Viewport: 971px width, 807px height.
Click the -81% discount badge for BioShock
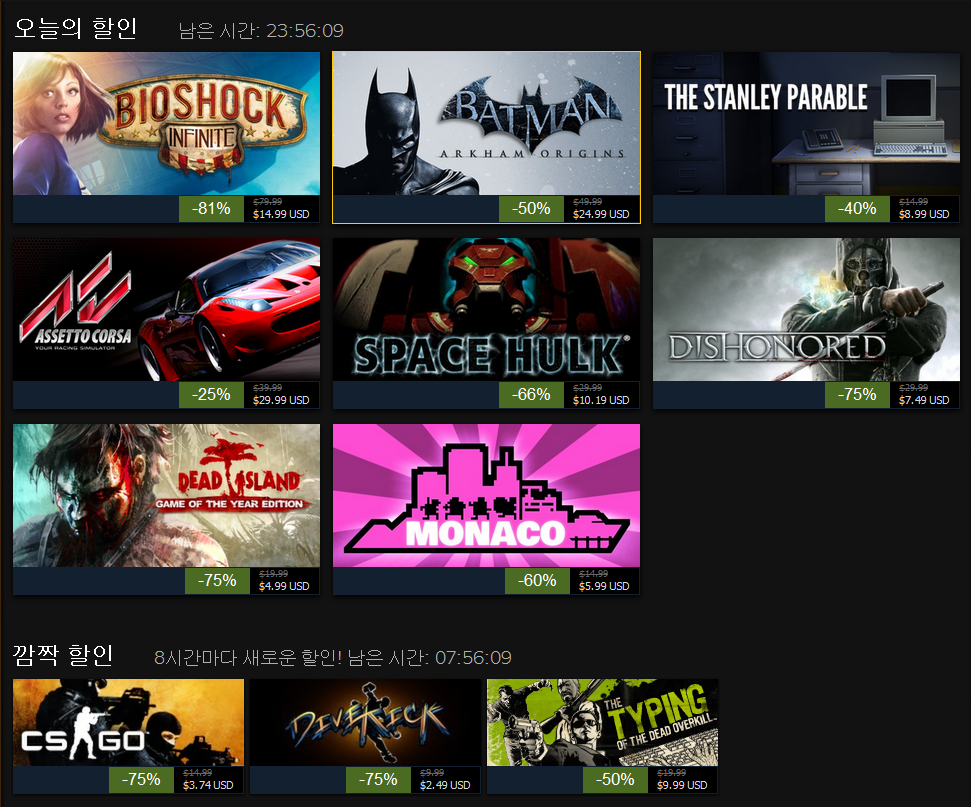211,209
